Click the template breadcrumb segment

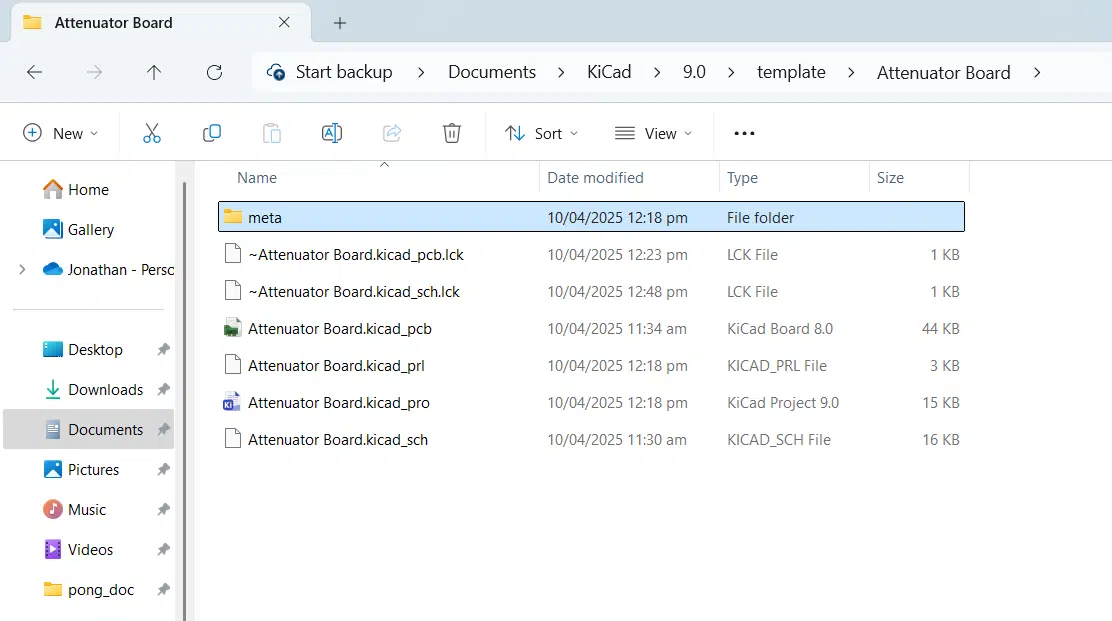(791, 72)
